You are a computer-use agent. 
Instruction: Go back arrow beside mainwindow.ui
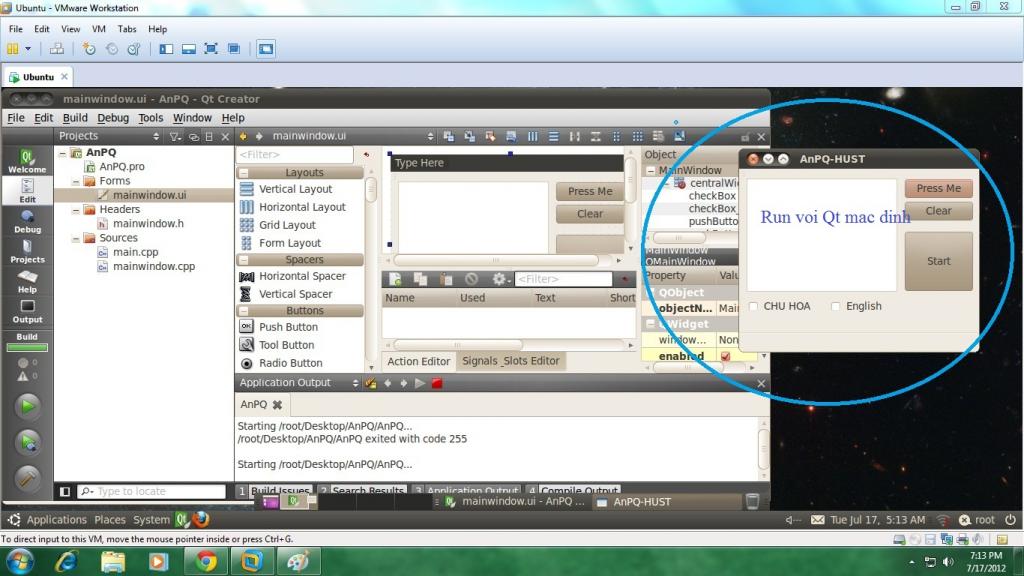click(244, 136)
